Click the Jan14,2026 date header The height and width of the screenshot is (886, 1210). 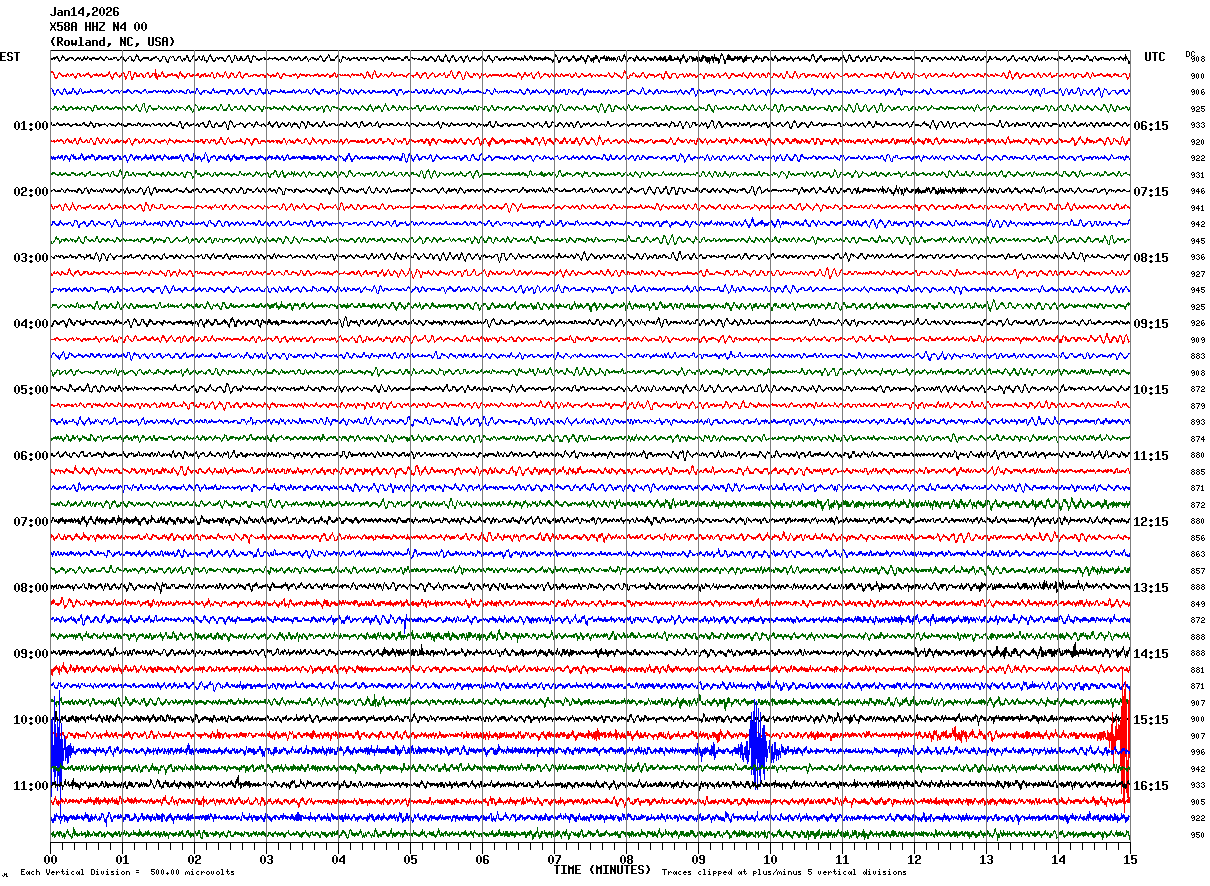coord(84,12)
